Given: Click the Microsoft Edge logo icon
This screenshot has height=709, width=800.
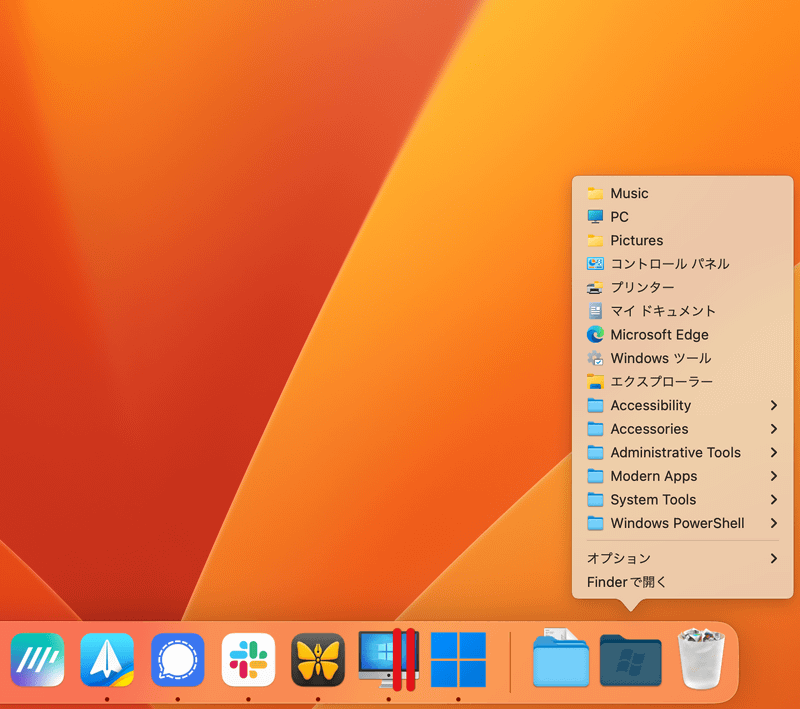Looking at the screenshot, I should [595, 335].
